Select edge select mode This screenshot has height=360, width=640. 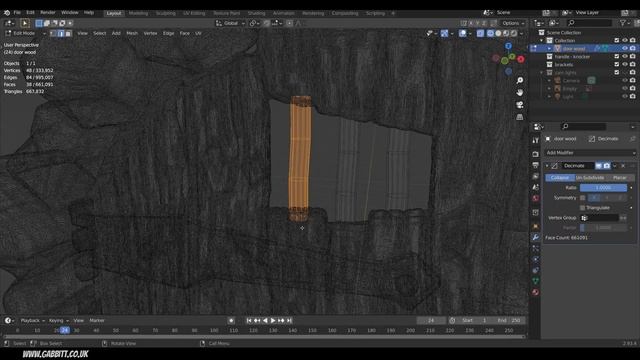61,33
